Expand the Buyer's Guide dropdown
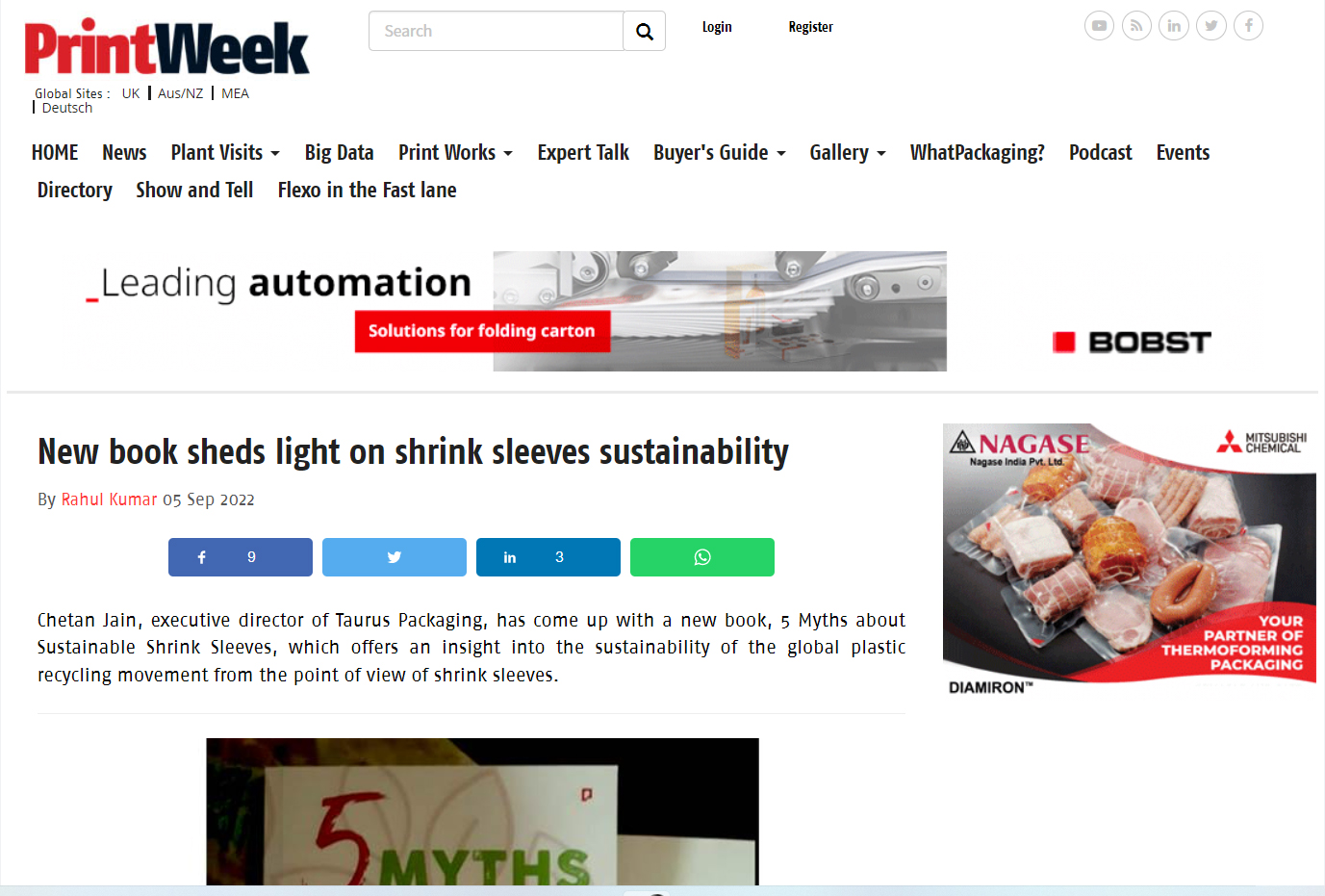1325x896 pixels. coord(720,153)
